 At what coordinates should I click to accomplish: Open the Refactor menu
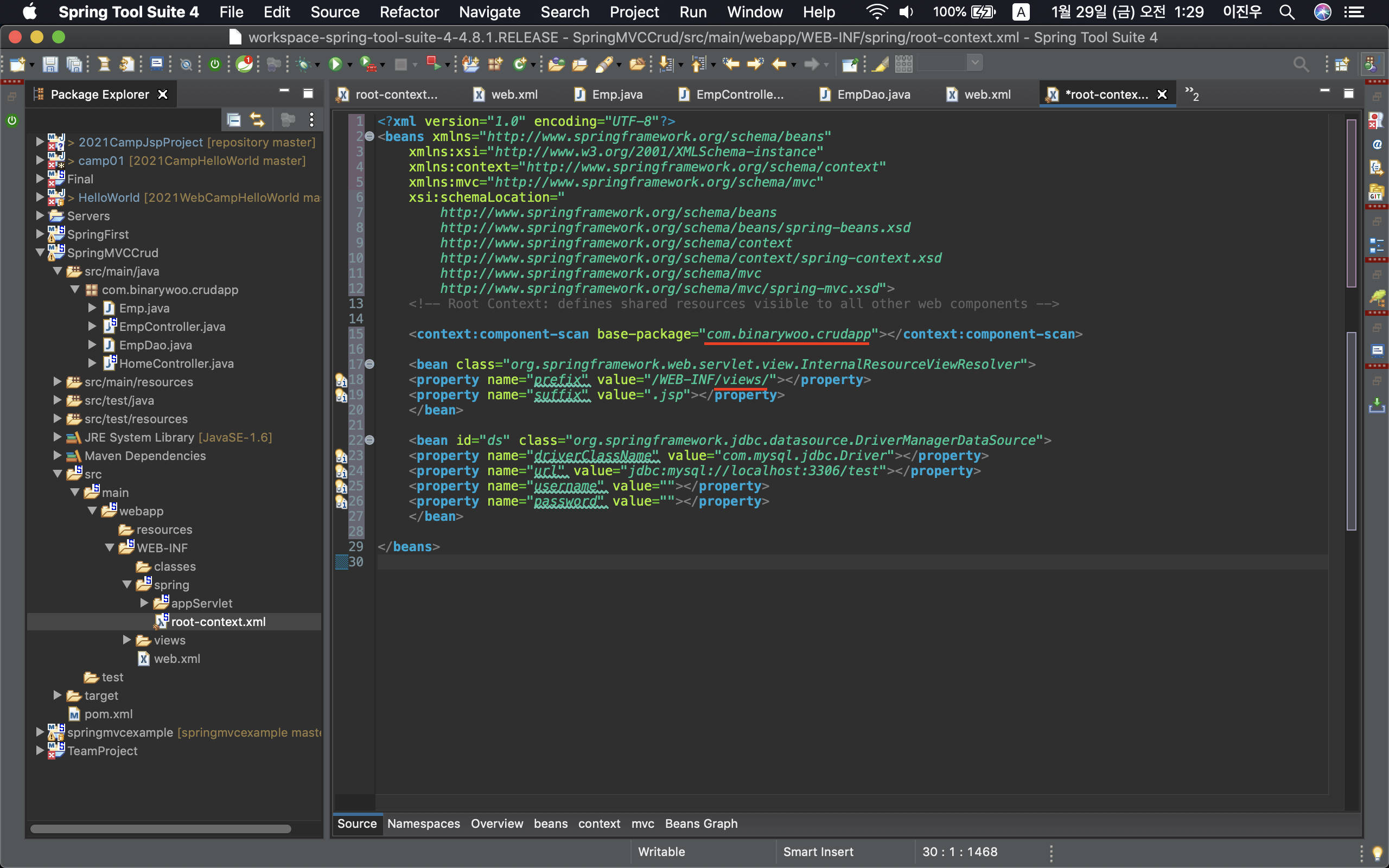tap(409, 12)
